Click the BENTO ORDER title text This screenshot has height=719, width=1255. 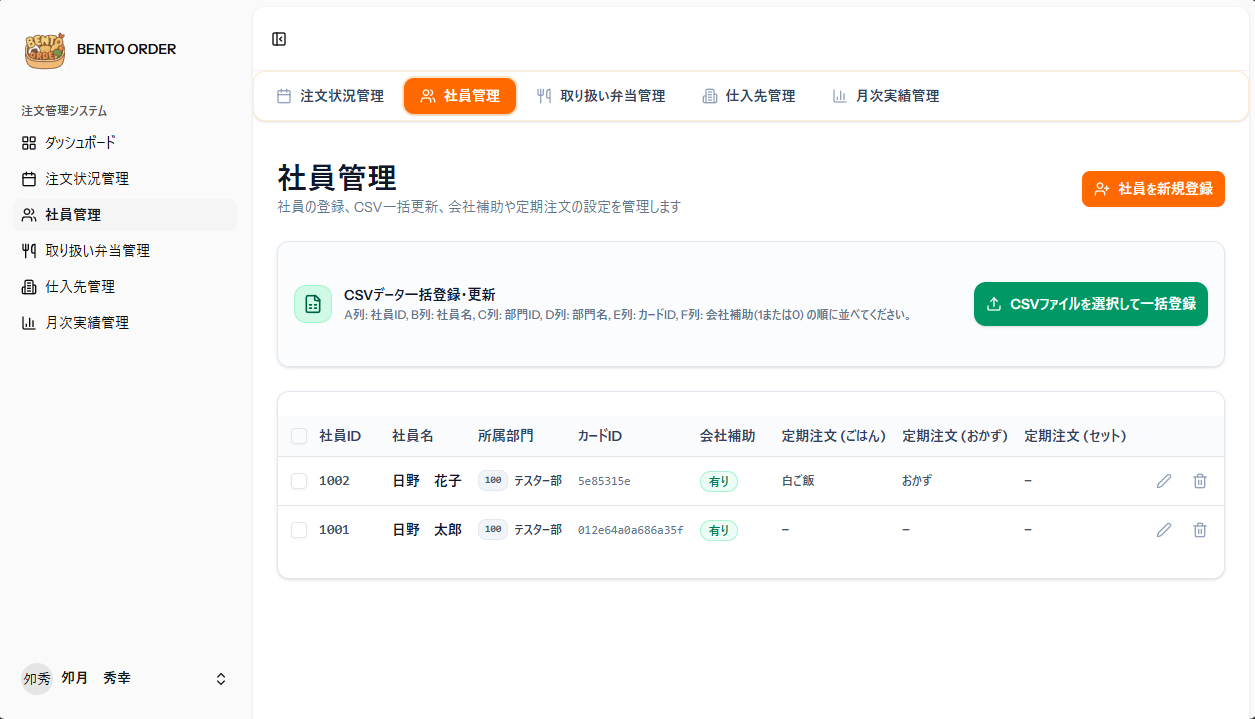coord(126,49)
